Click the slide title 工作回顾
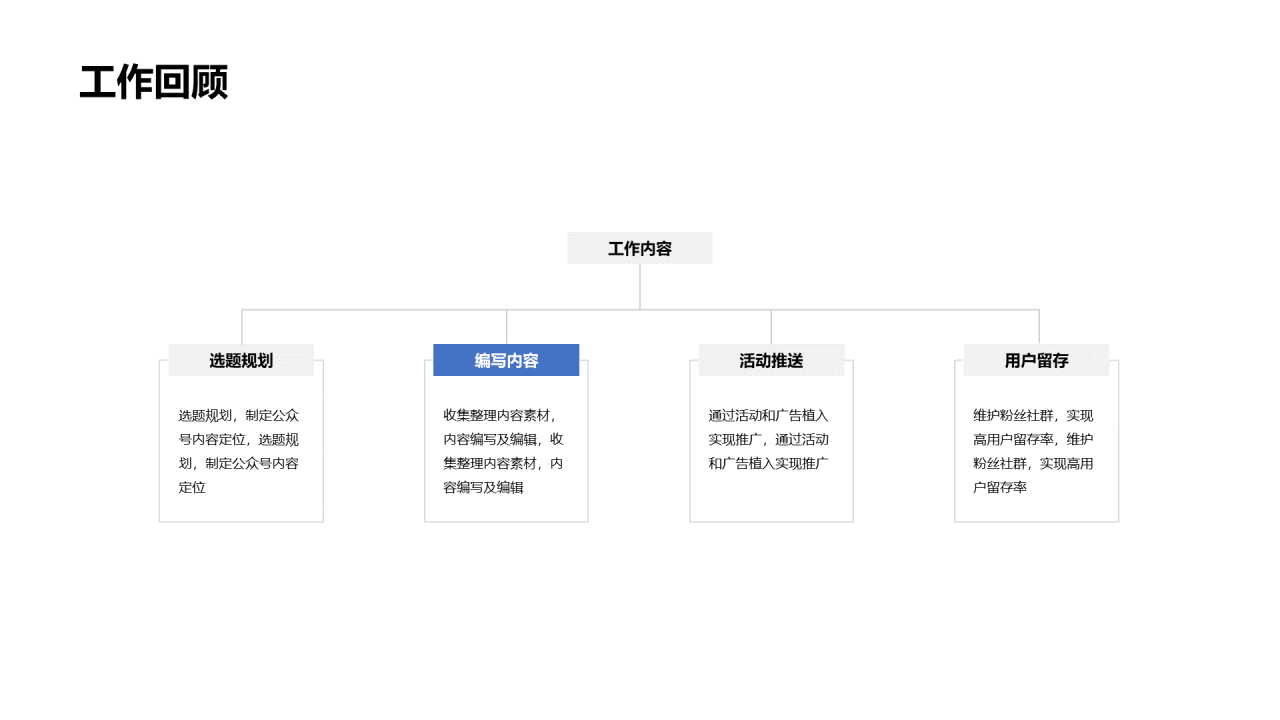This screenshot has width=1280, height=720. pyautogui.click(x=155, y=84)
